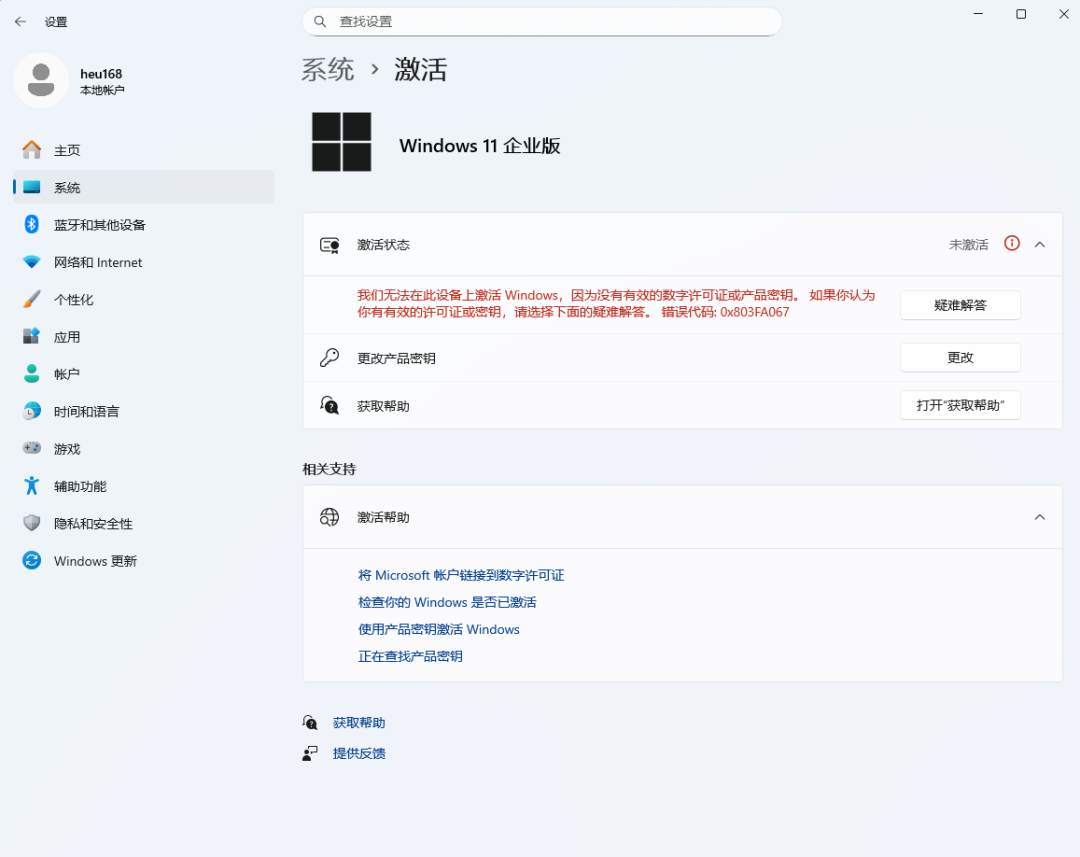1080x857 pixels.
Task: Collapse the 激活状态 section
Action: [x=1039, y=243]
